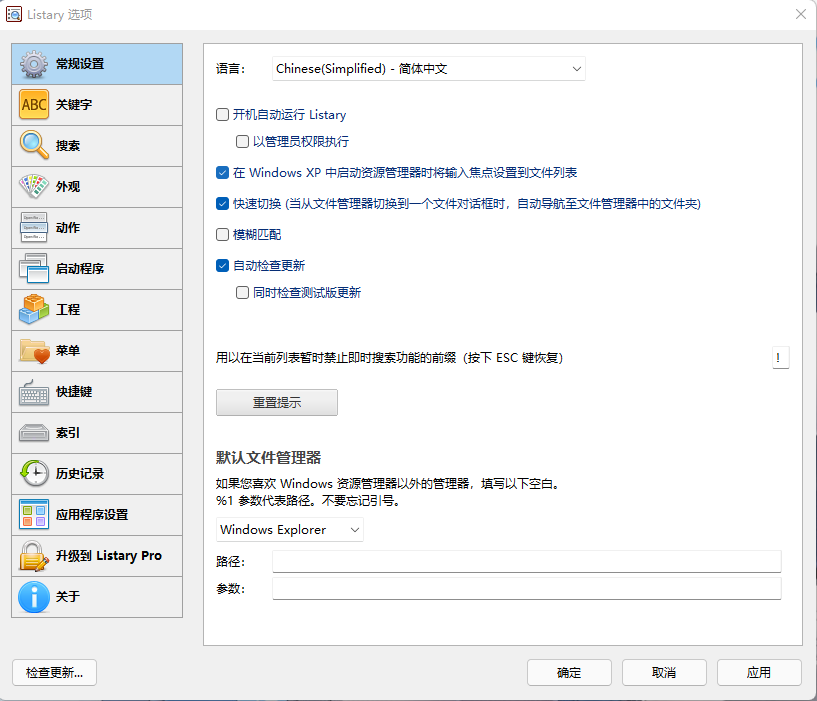Image resolution: width=817 pixels, height=701 pixels.
Task: Click the blue info icon for 关于
Action: [x=34, y=597]
